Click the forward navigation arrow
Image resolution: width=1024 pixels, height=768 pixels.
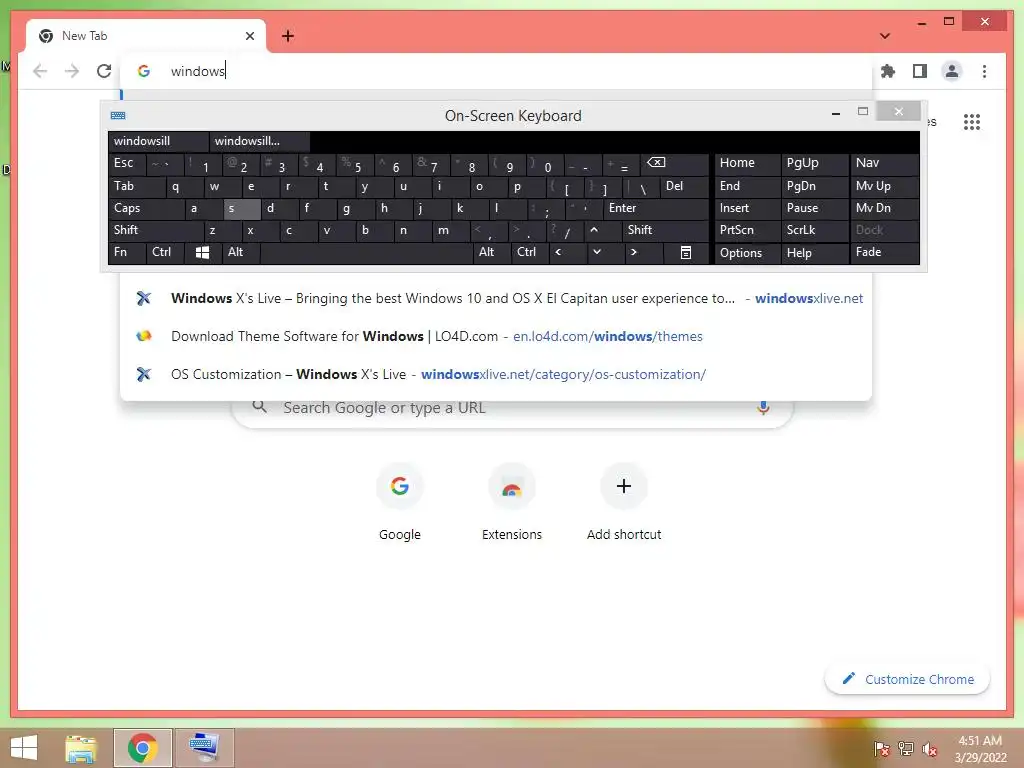click(72, 71)
